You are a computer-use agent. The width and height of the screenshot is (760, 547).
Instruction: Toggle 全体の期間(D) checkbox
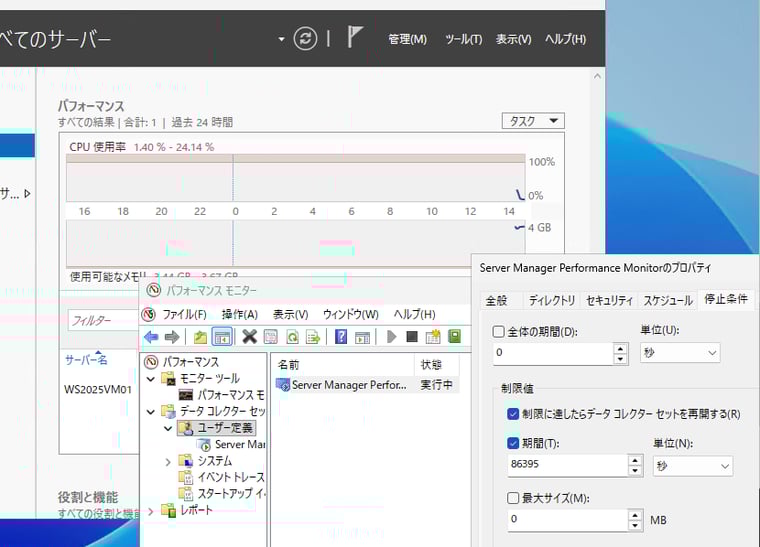click(499, 332)
